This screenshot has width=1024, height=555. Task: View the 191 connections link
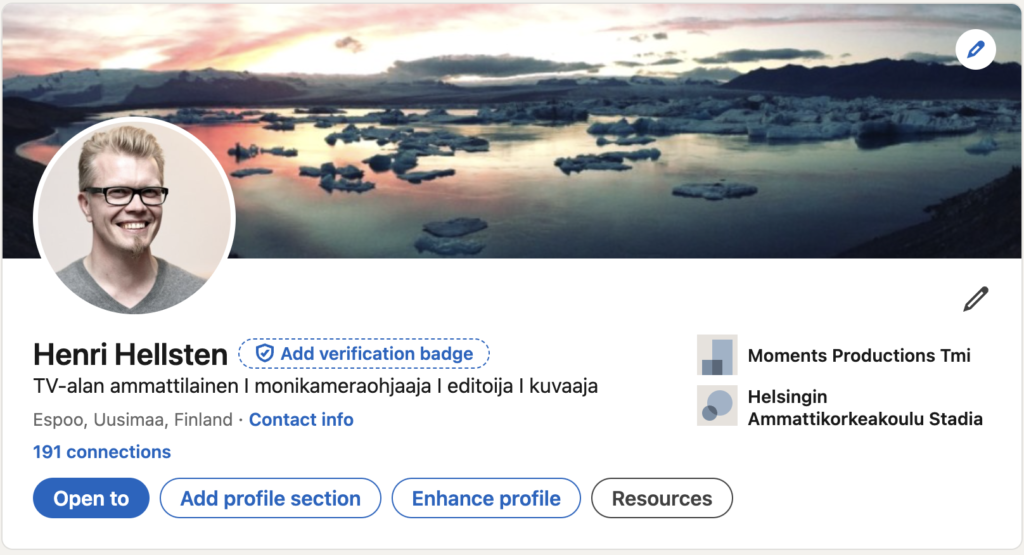[x=102, y=452]
